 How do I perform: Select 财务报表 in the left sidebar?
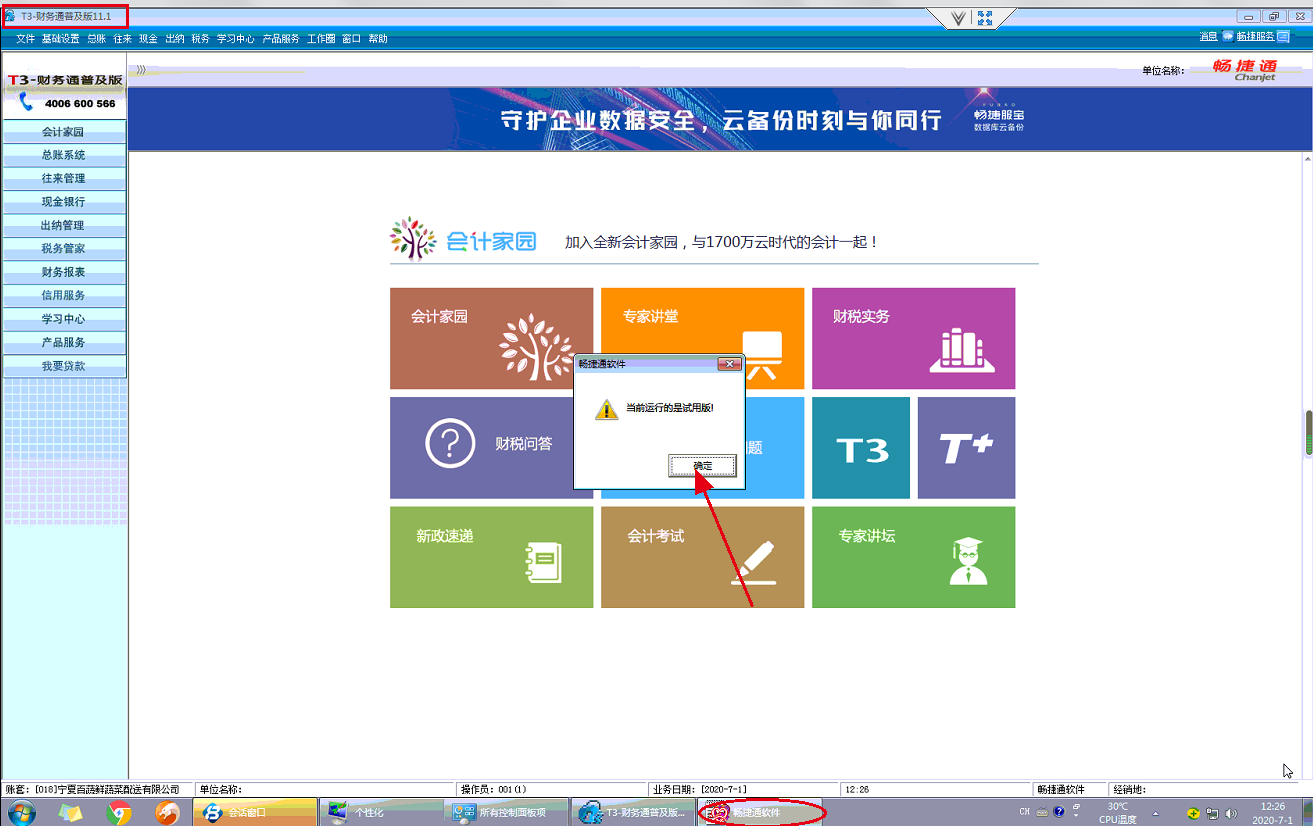pyautogui.click(x=64, y=272)
